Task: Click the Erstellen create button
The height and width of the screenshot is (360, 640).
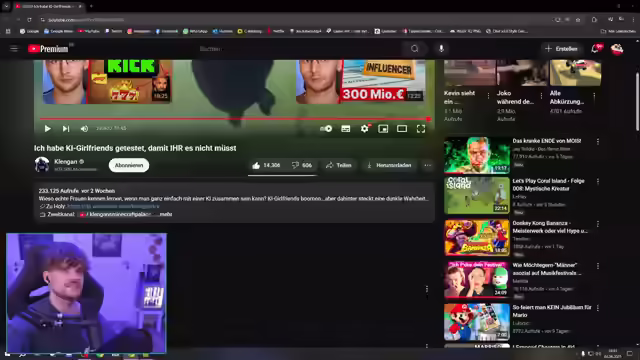Action: 562,49
